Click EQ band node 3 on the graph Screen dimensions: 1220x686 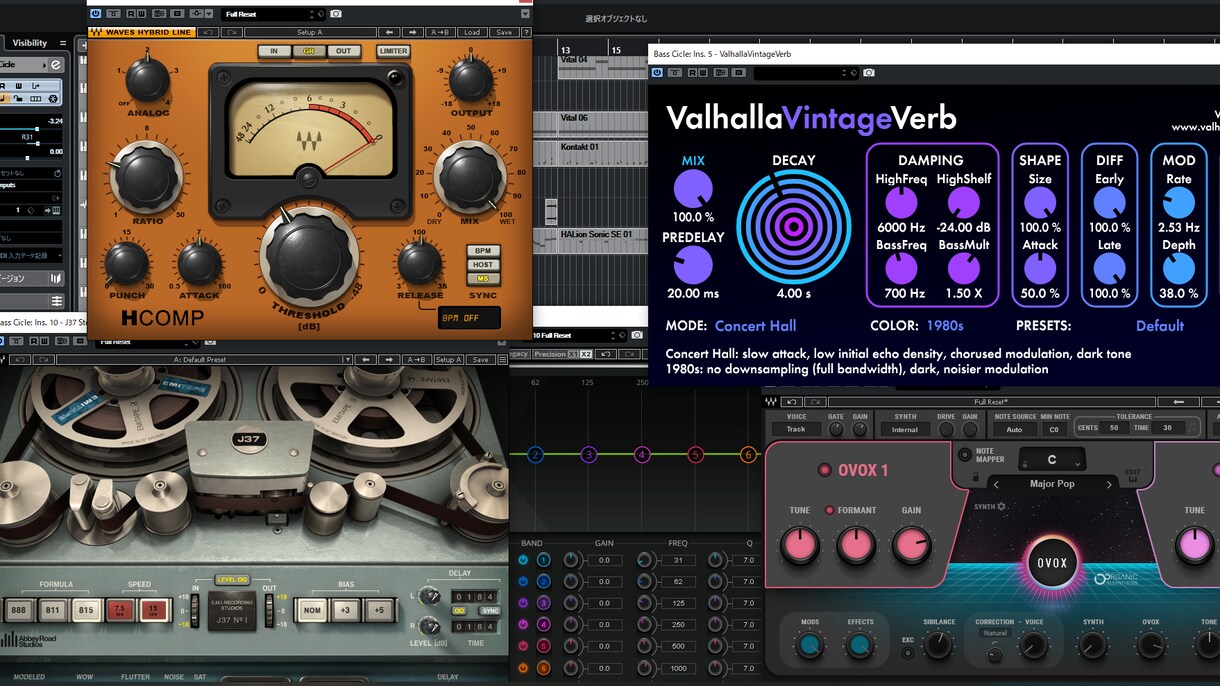point(589,455)
